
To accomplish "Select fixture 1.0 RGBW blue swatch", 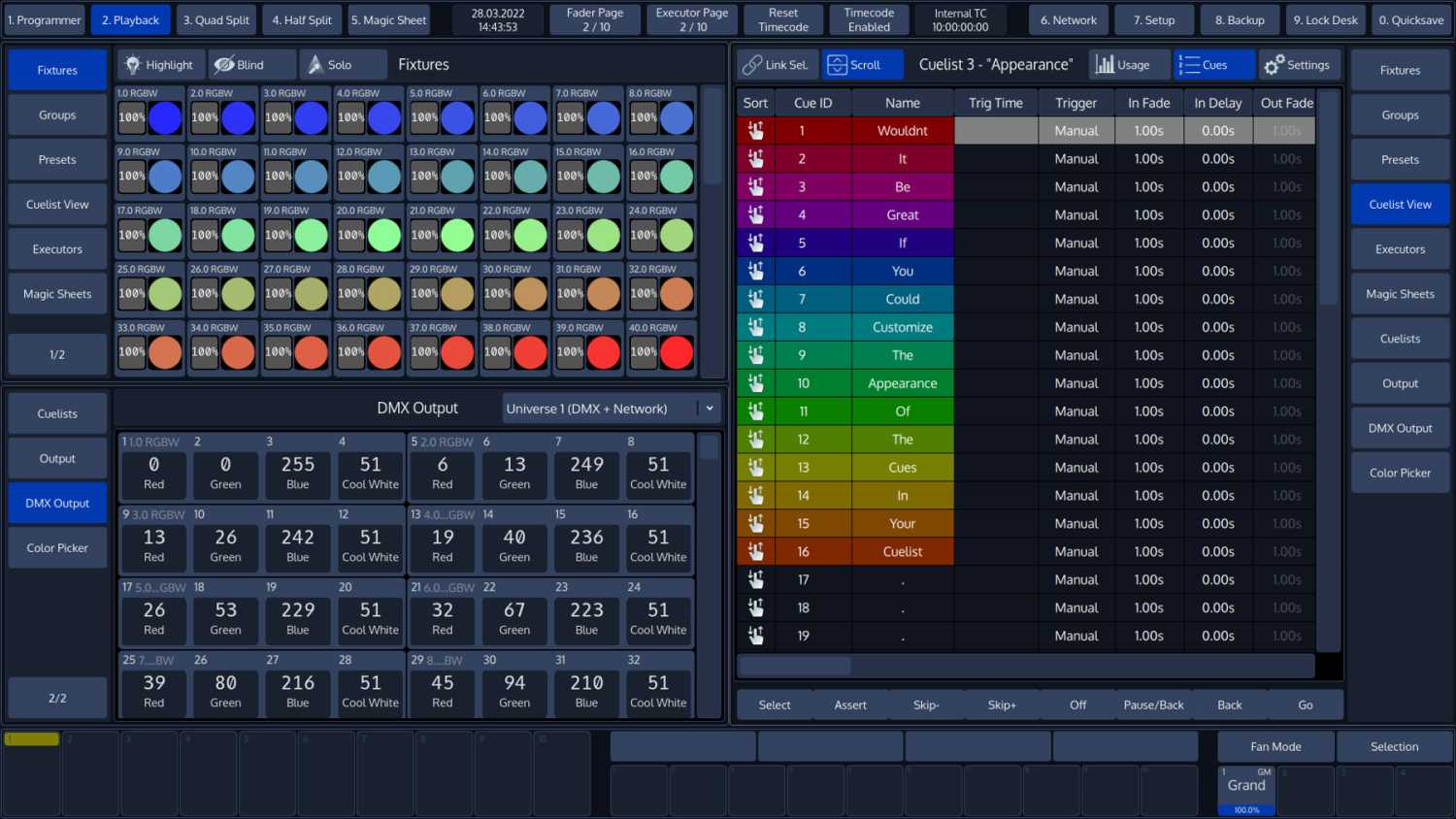I will (165, 117).
